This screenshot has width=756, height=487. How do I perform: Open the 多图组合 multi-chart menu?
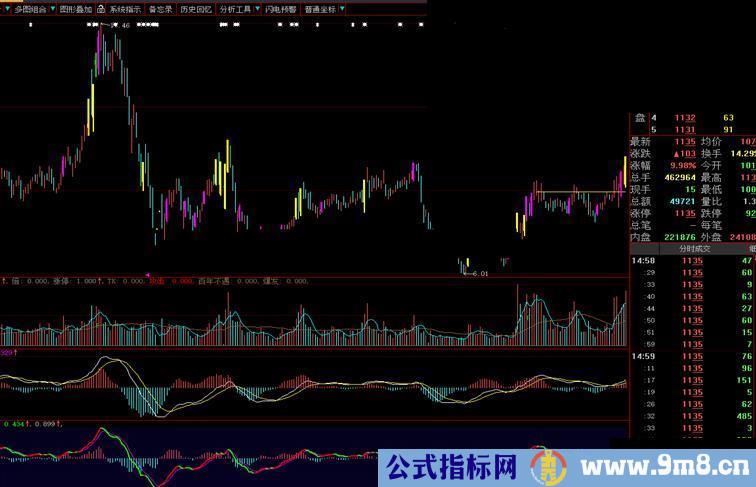30,9
